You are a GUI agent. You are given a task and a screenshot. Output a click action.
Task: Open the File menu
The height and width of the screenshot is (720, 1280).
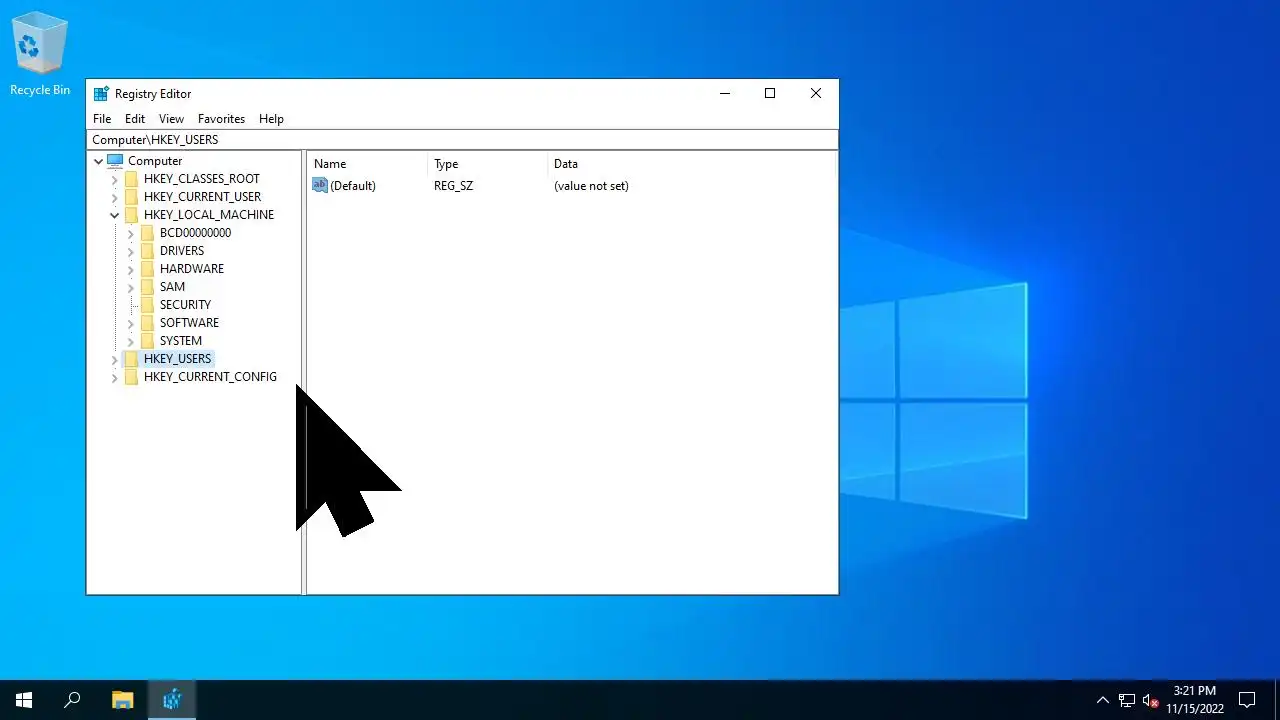click(x=102, y=118)
